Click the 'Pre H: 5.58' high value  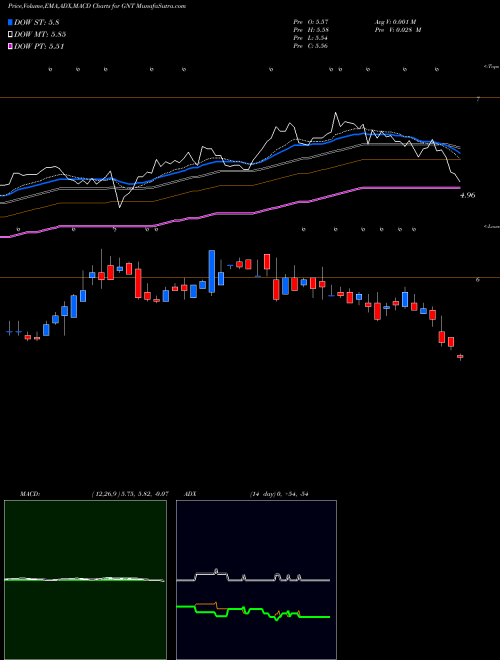pos(311,29)
